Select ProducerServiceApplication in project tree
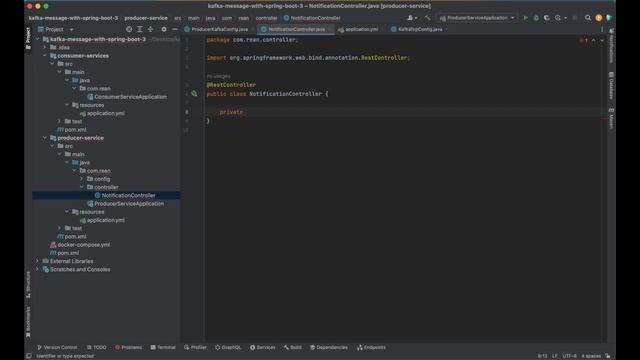640x360 pixels. point(129,204)
